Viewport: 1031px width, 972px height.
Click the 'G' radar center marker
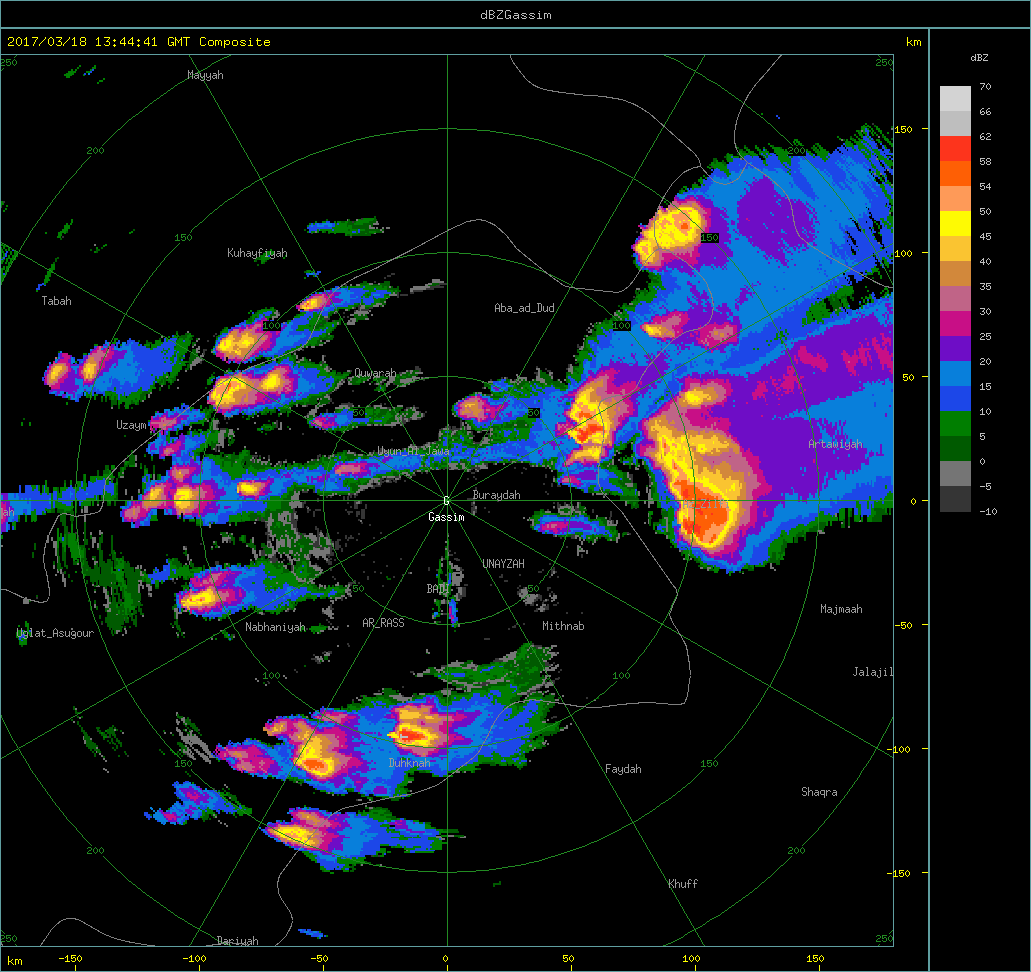pyautogui.click(x=446, y=501)
